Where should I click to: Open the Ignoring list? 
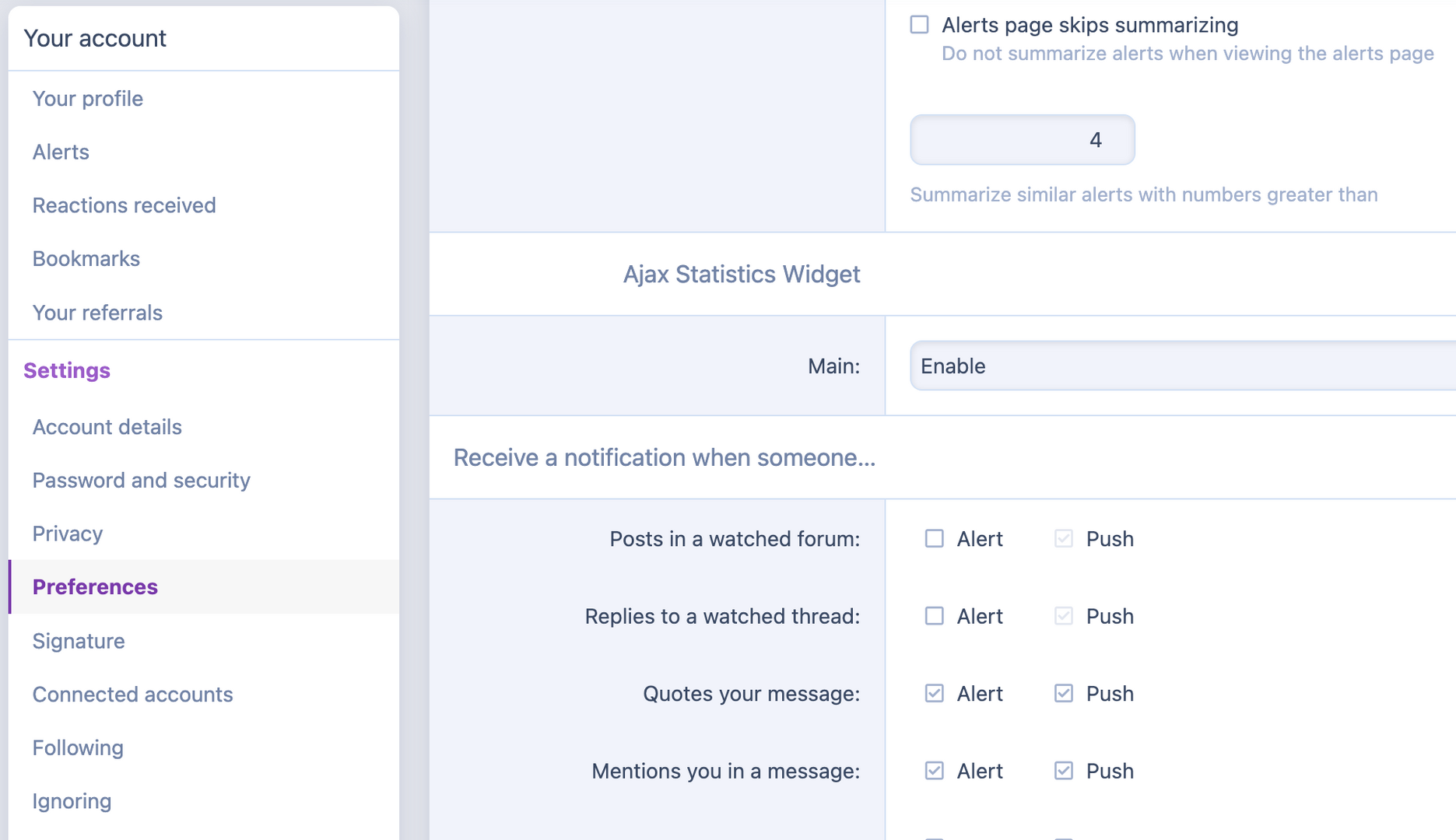pyautogui.click(x=204, y=801)
